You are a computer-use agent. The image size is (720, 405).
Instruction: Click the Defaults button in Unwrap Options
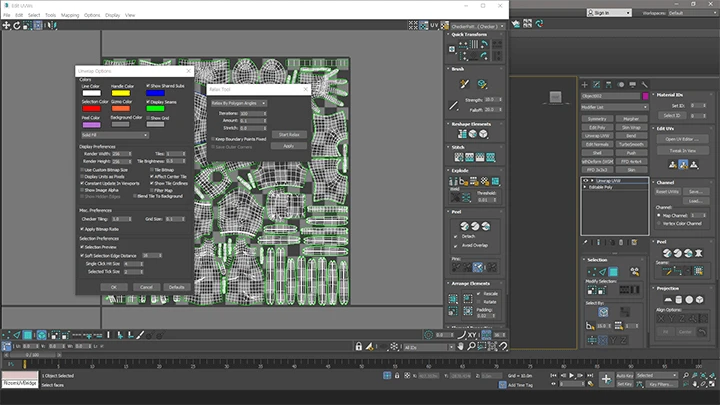tap(177, 287)
